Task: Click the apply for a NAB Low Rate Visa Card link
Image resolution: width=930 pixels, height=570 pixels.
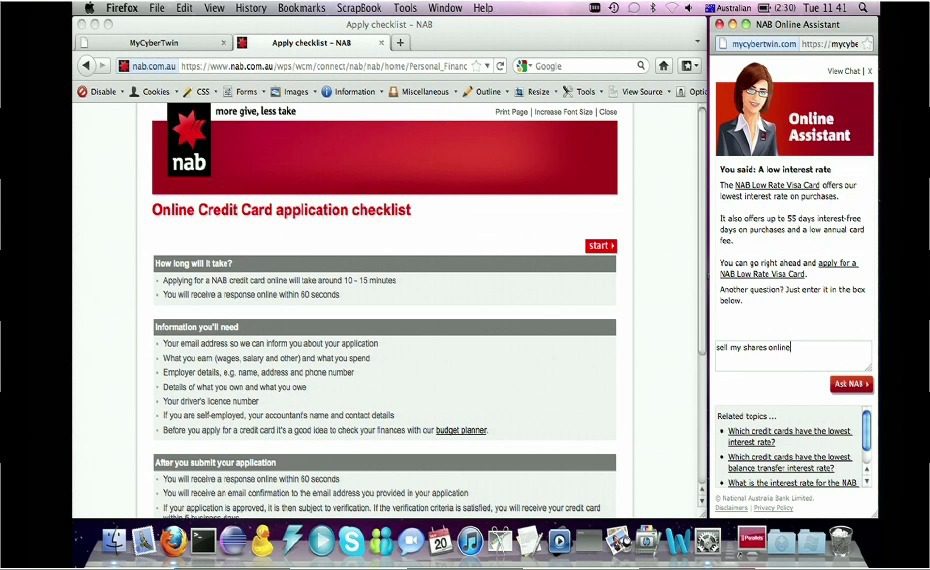Action: pos(788,268)
